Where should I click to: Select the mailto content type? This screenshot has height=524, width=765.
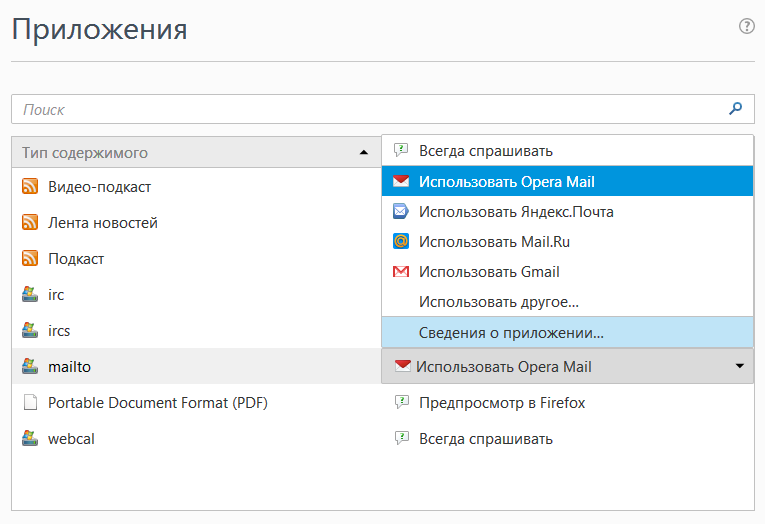point(196,366)
